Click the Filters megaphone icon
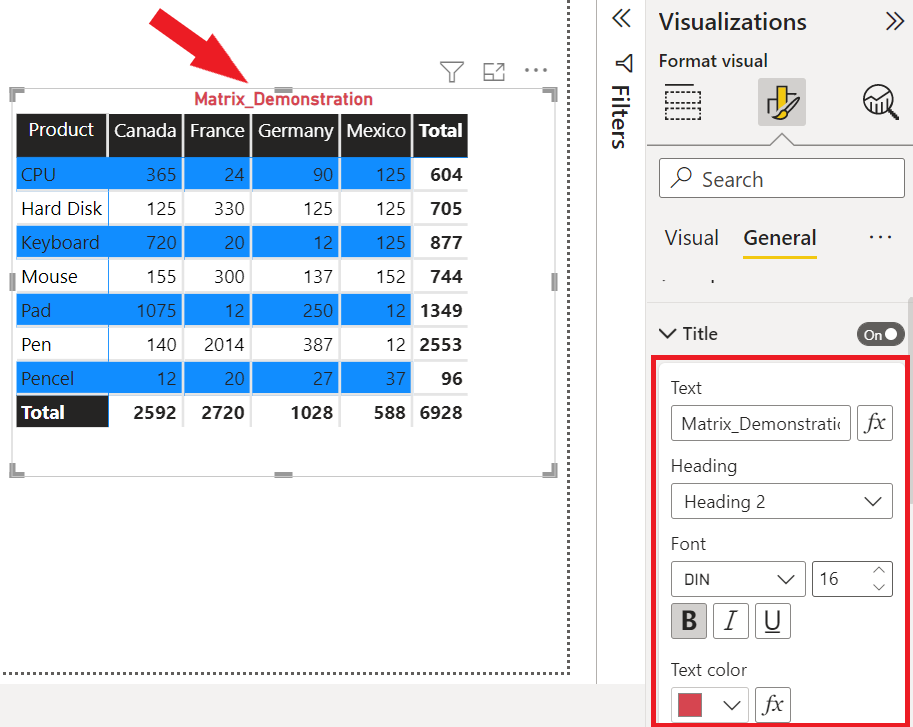This screenshot has height=727, width=913. pyautogui.click(x=624, y=63)
